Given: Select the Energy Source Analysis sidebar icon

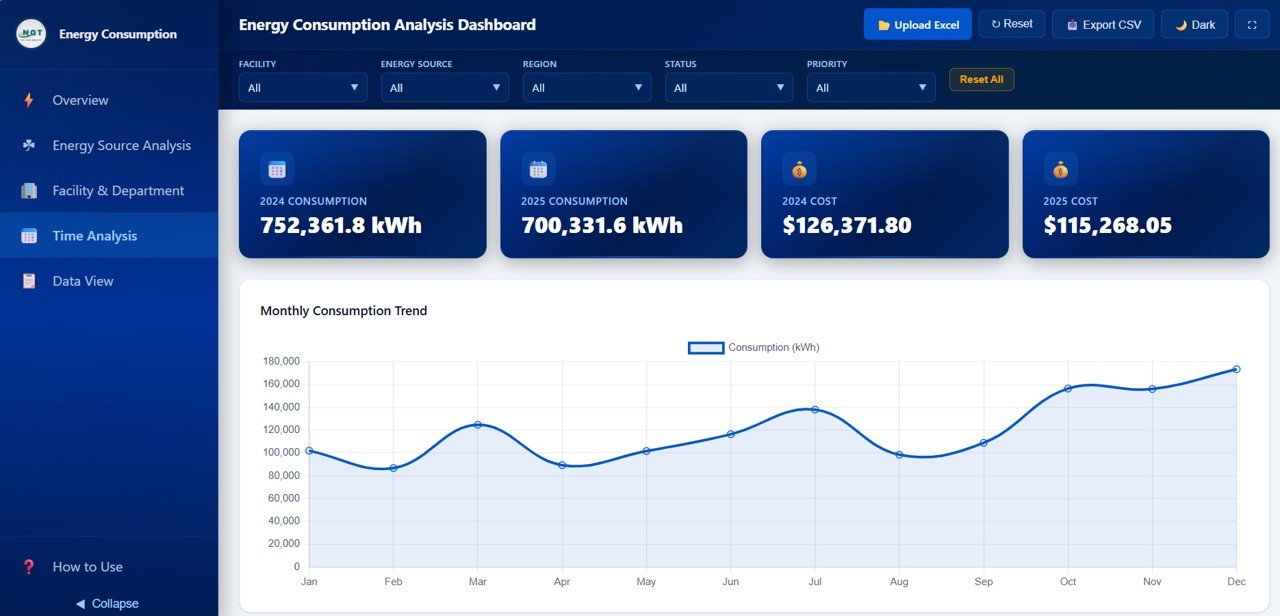Looking at the screenshot, I should [30, 145].
